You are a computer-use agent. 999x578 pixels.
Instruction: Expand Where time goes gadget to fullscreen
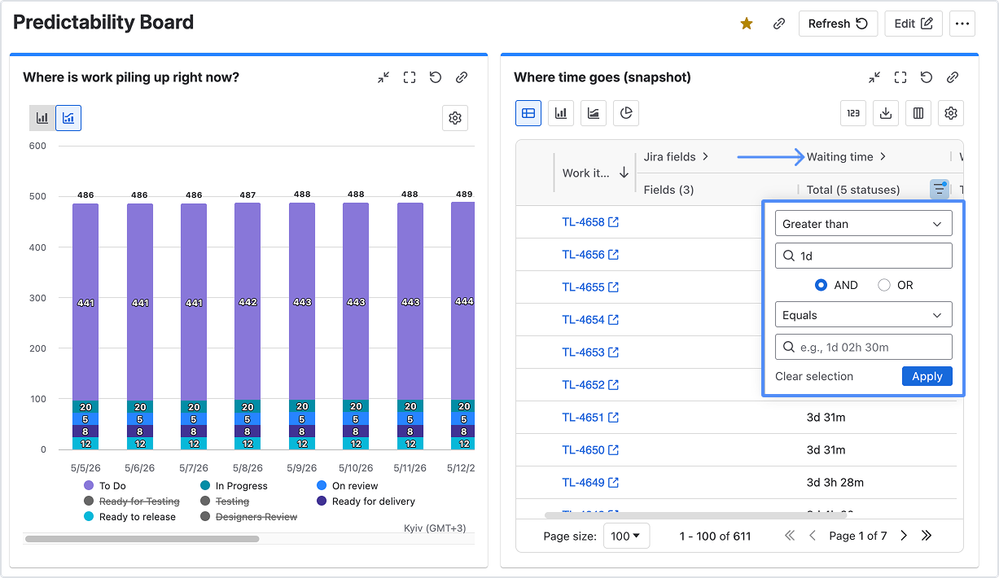point(900,78)
